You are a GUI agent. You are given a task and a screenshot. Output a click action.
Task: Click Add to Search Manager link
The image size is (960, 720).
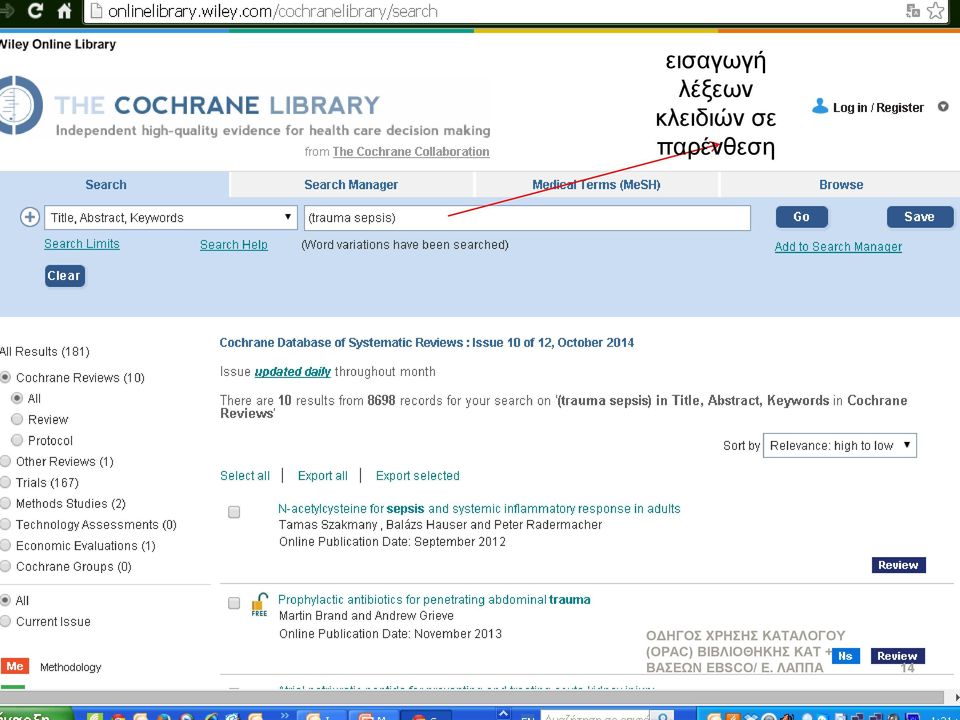838,246
